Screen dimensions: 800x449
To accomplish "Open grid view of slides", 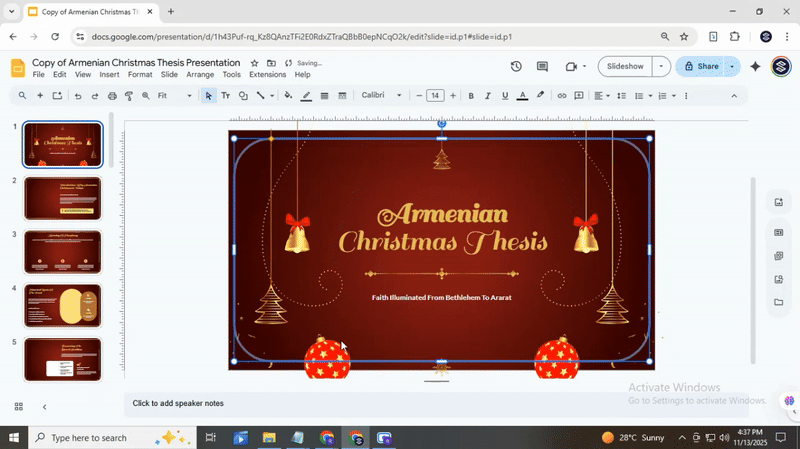I will (x=18, y=406).
